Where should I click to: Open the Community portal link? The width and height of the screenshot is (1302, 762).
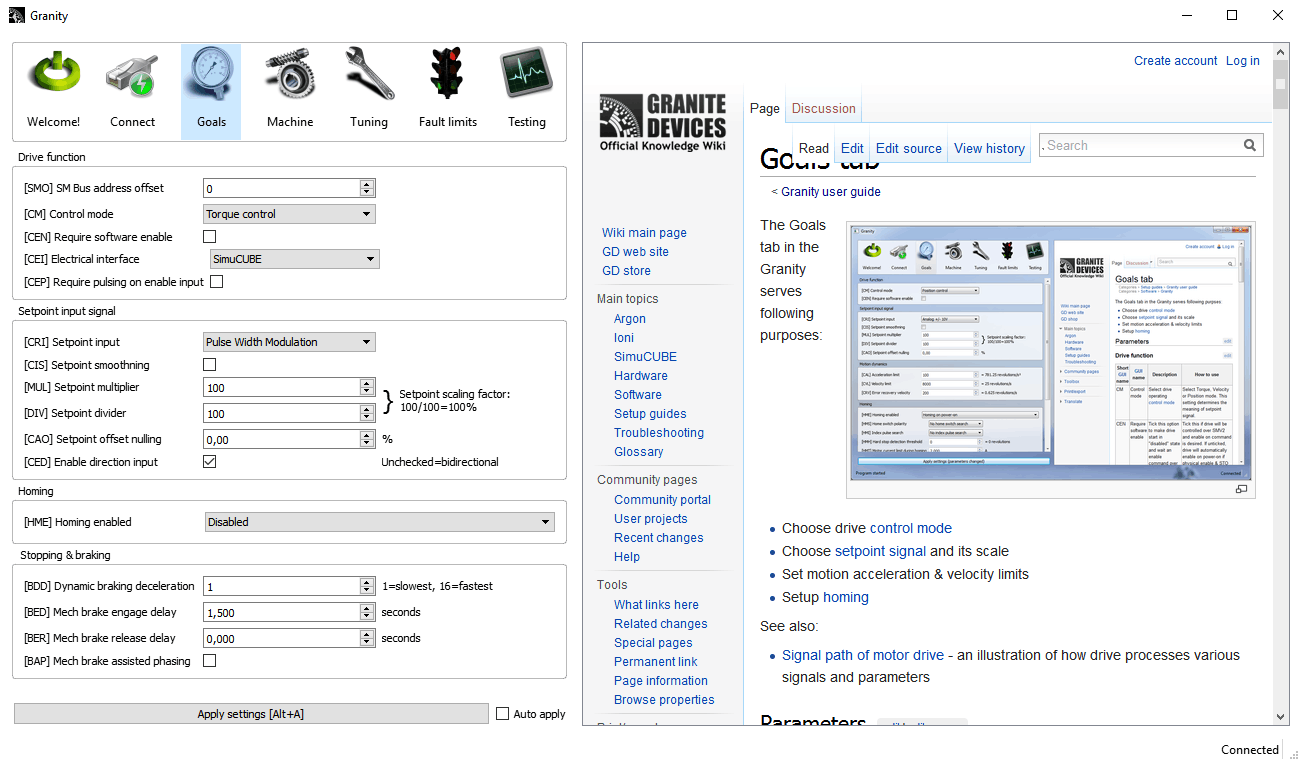click(x=663, y=500)
